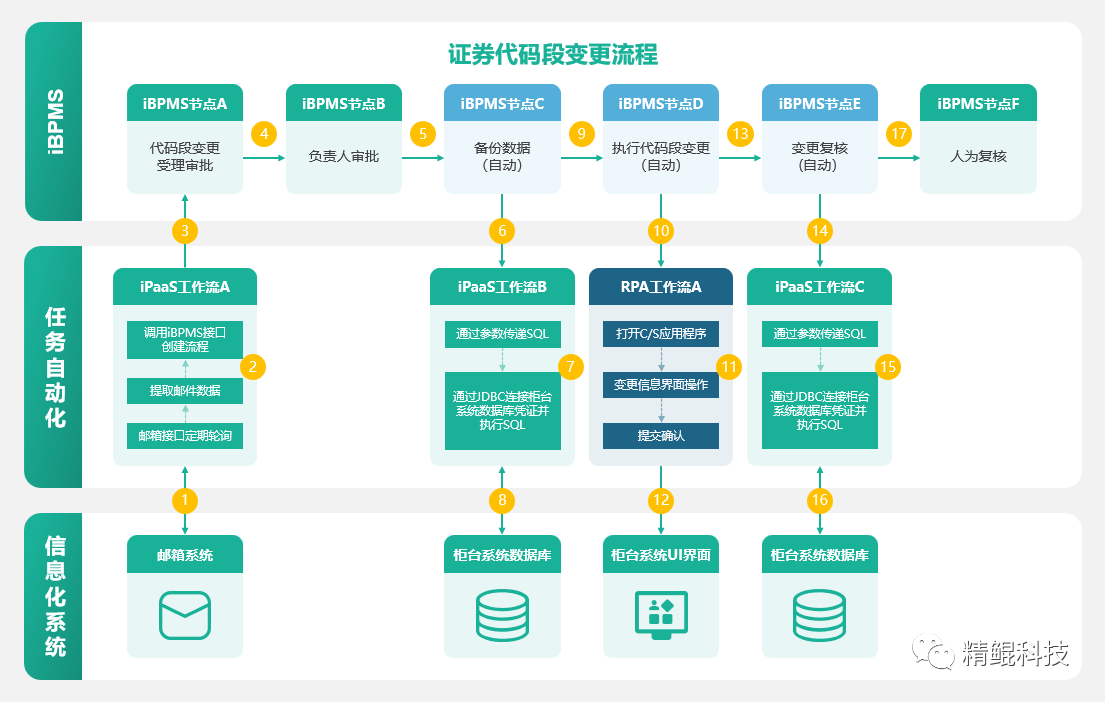Click the 提交确认 step in RPA工作流A

[661, 436]
